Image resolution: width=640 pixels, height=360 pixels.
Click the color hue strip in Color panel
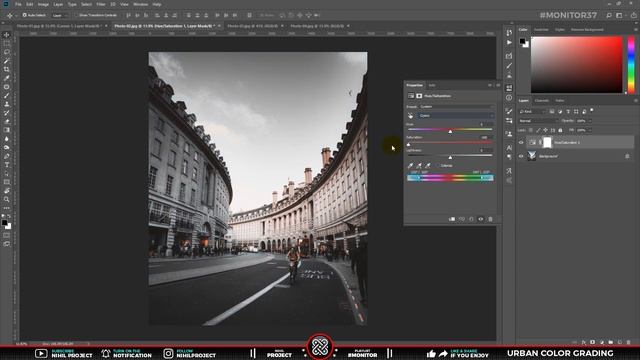click(631, 65)
